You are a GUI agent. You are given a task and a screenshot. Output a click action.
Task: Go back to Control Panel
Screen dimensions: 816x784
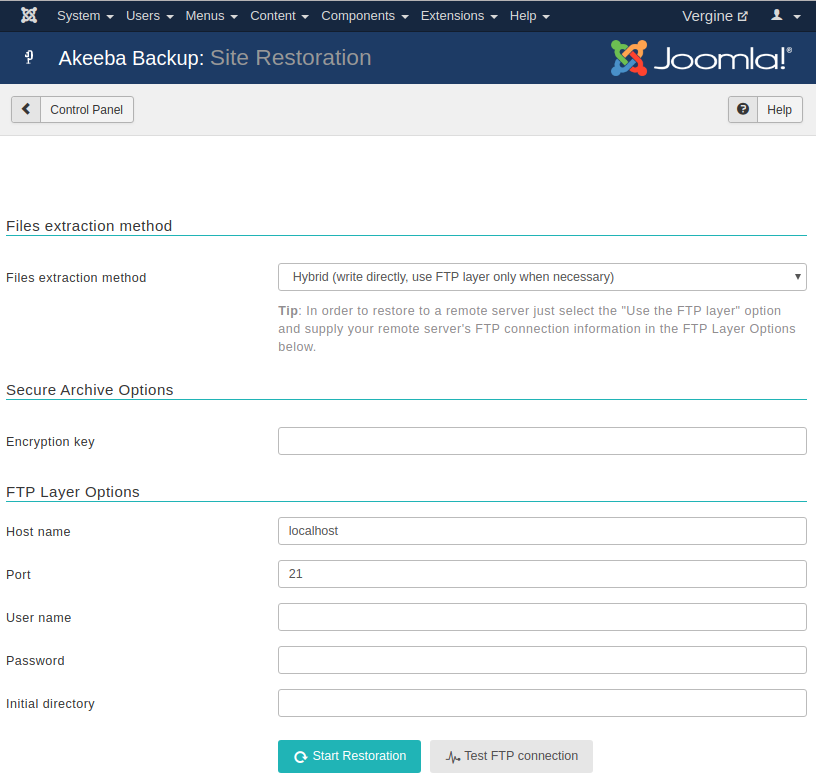click(72, 109)
